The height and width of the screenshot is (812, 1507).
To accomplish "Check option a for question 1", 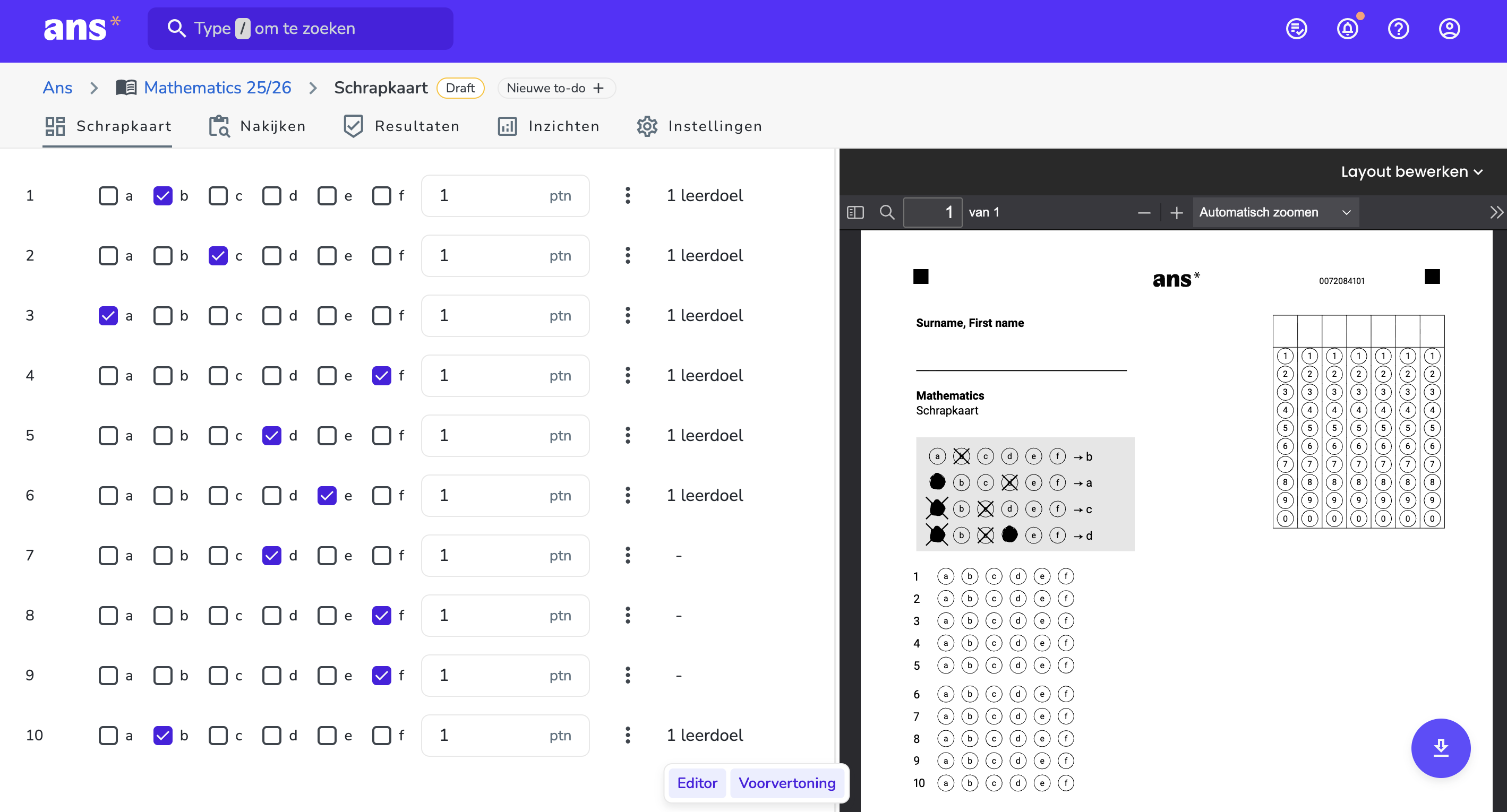I will (x=108, y=196).
